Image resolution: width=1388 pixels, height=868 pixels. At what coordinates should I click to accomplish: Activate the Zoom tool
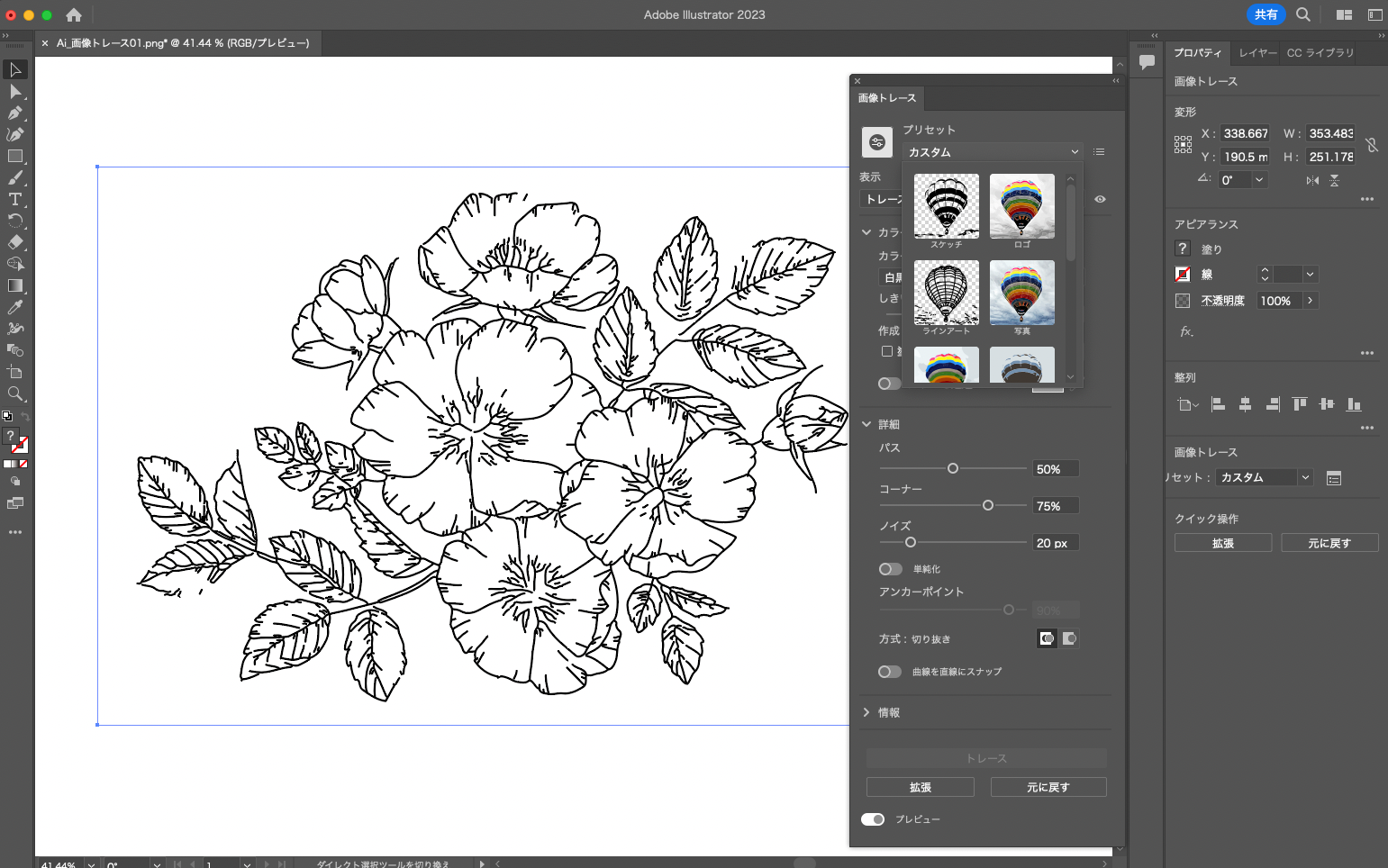[15, 393]
